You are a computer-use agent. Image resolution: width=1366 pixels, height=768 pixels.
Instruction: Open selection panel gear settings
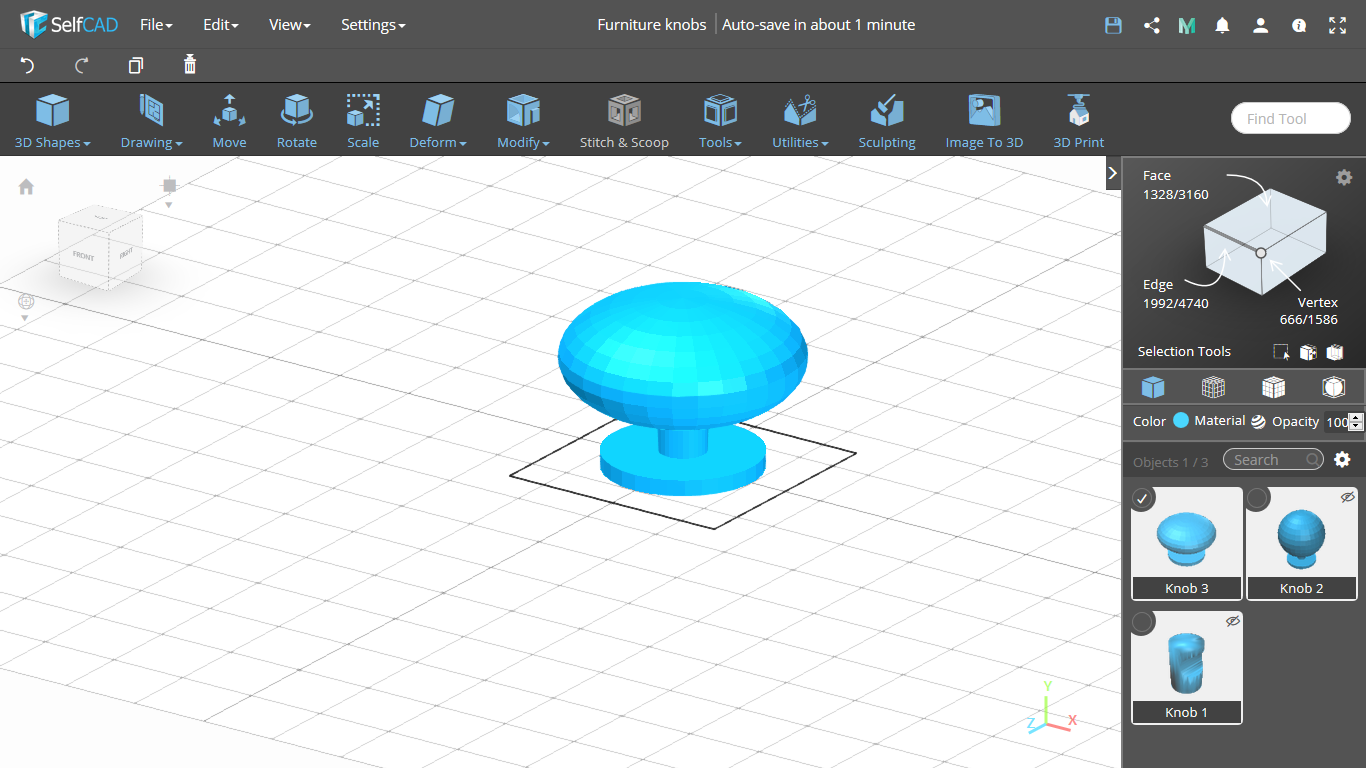pos(1344,177)
